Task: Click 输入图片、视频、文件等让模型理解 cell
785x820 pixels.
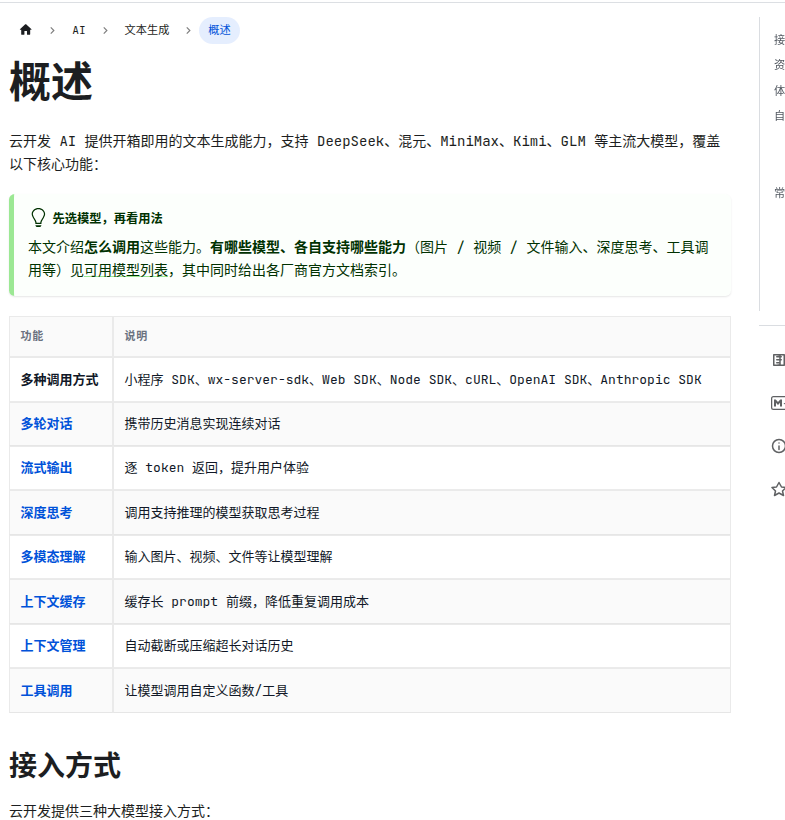Action: coord(422,557)
